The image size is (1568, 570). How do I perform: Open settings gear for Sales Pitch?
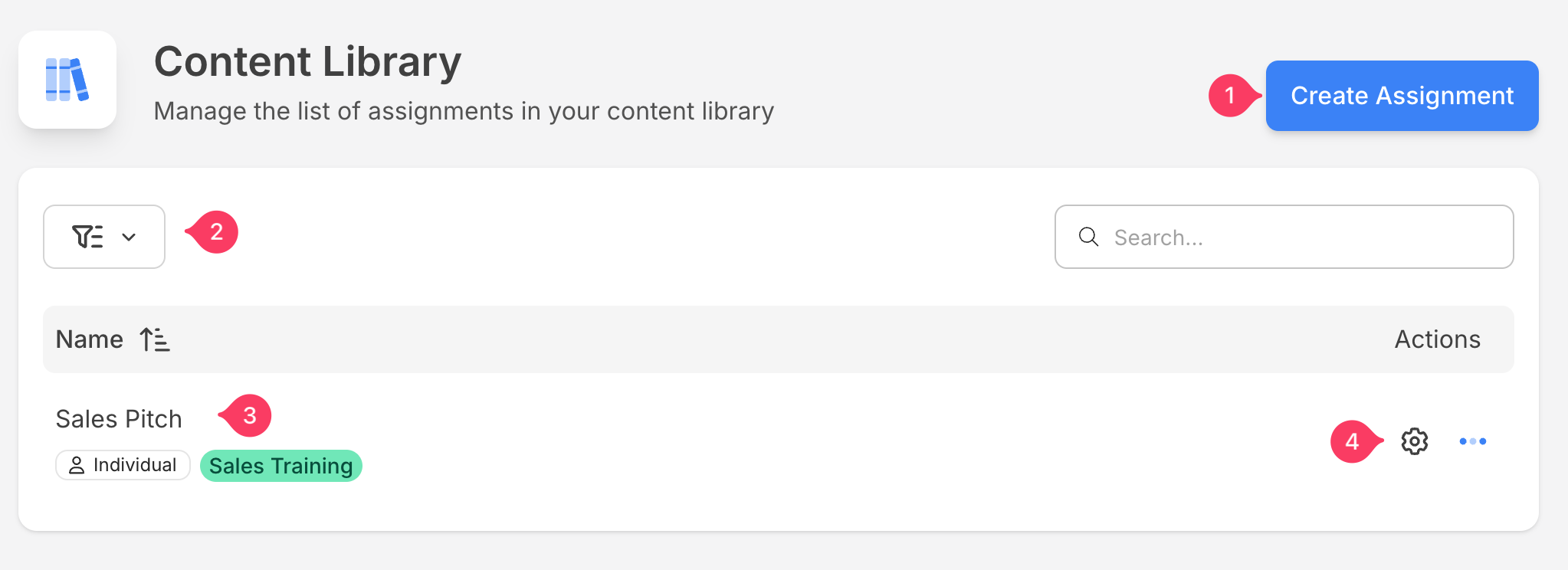click(1414, 441)
